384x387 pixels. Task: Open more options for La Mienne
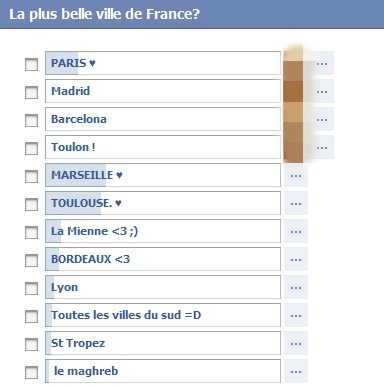pos(296,231)
